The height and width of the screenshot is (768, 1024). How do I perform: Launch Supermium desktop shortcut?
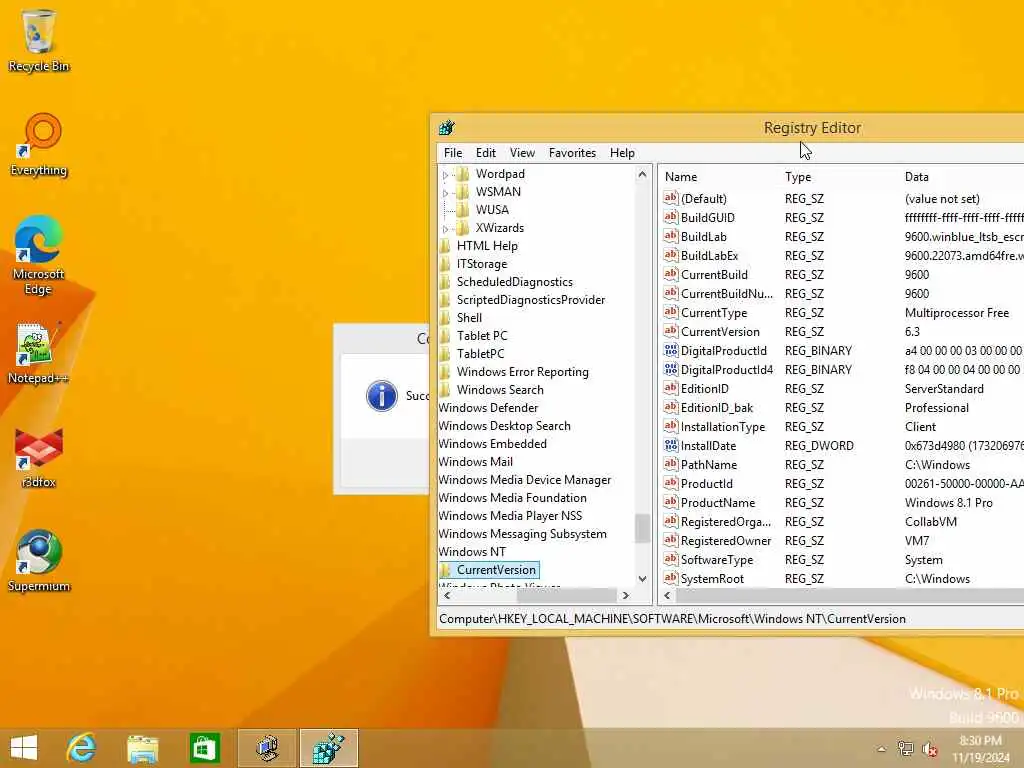39,561
